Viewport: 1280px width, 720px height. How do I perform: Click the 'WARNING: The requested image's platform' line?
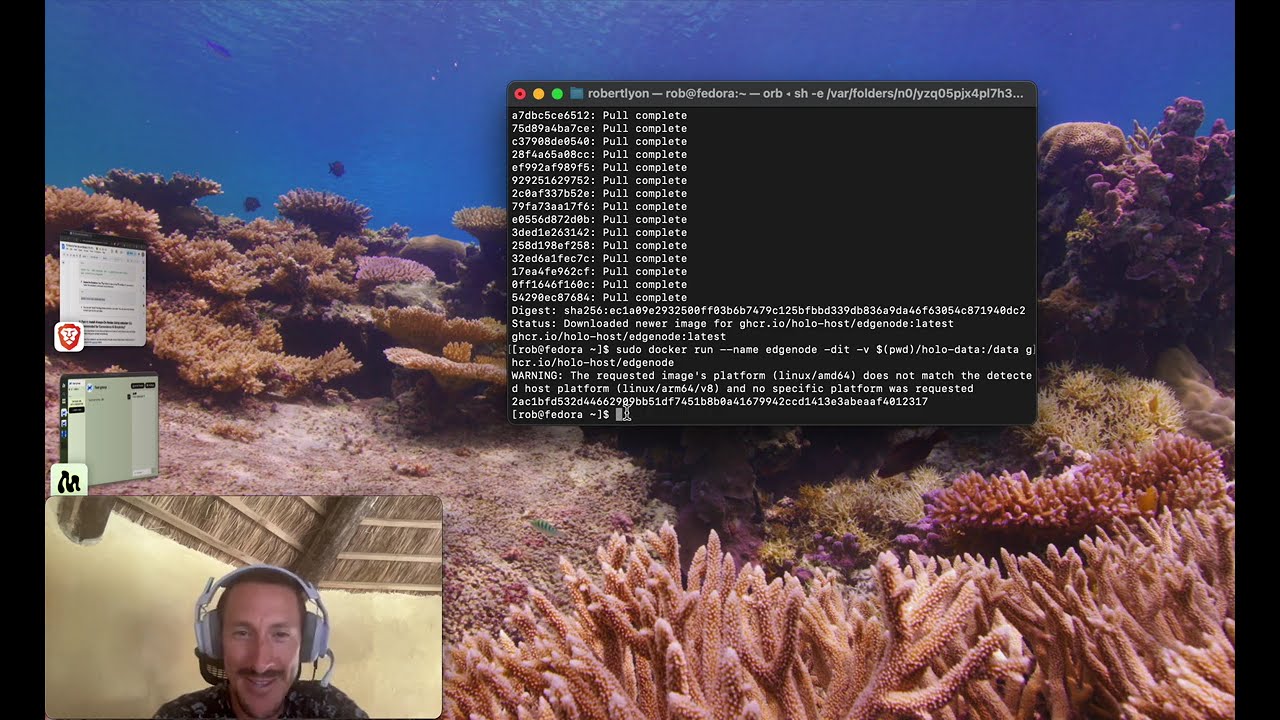pos(771,382)
